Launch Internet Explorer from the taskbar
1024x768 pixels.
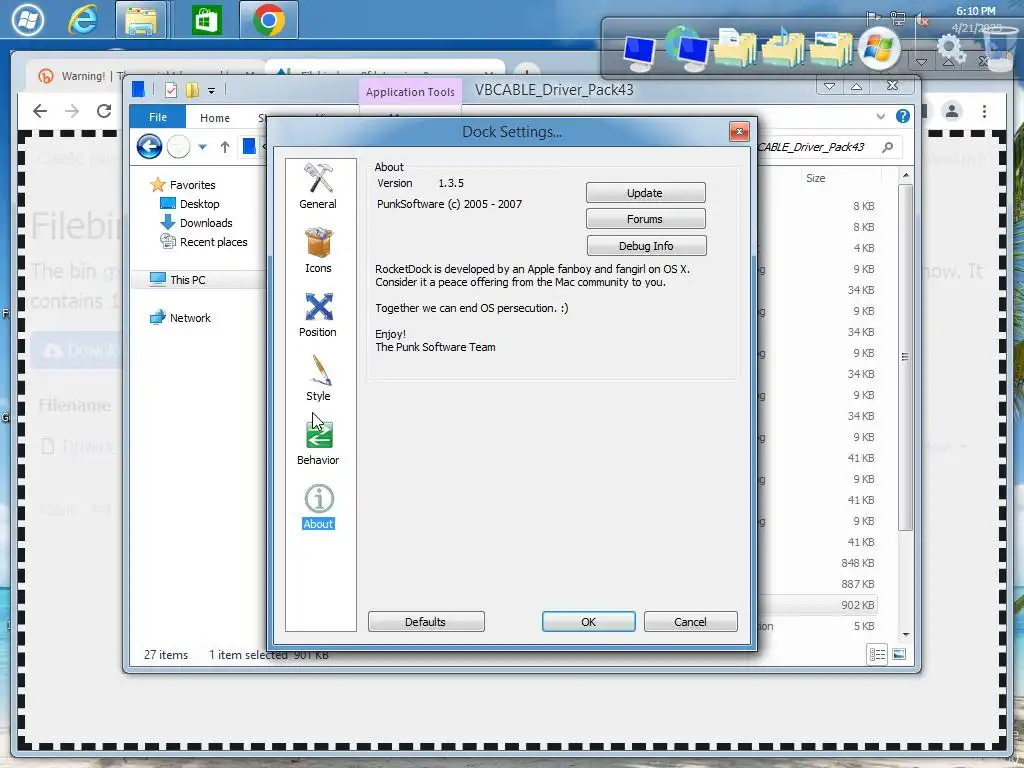tap(83, 20)
